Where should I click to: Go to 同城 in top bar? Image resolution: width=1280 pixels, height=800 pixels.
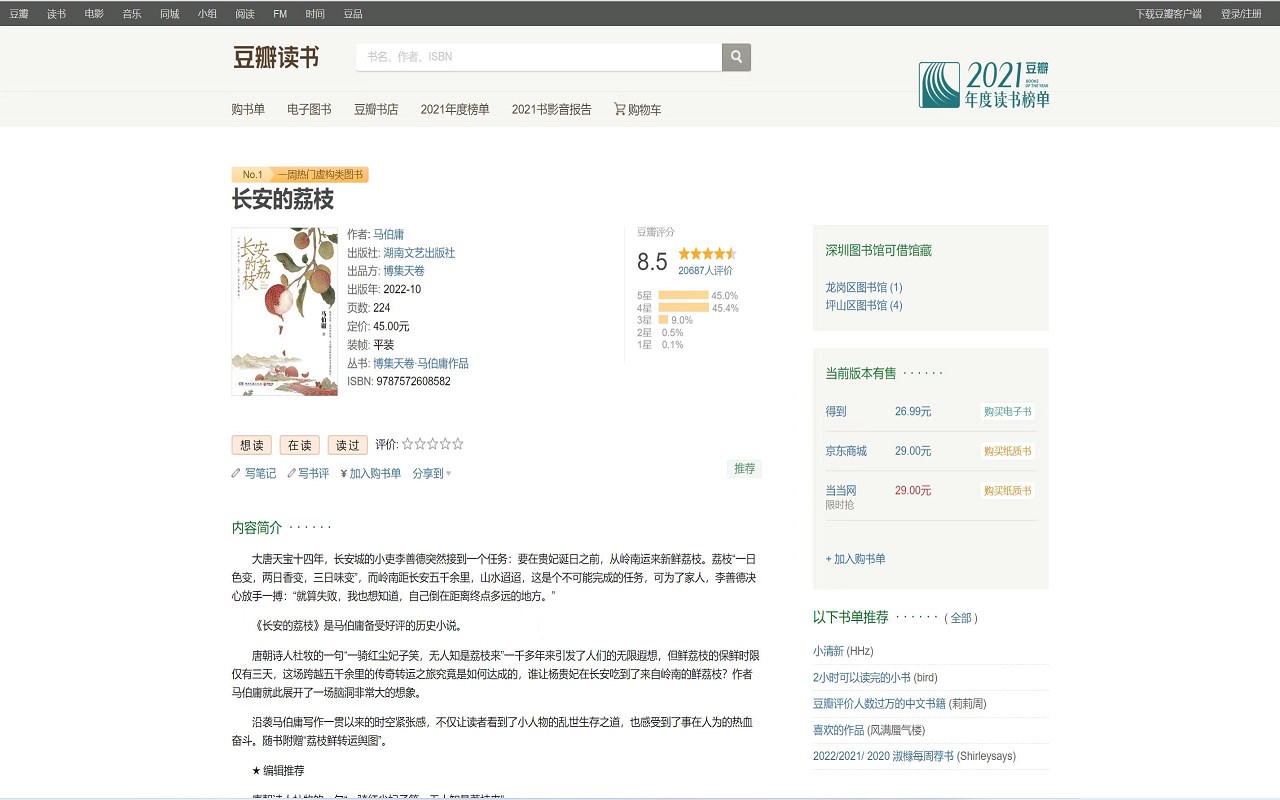(170, 14)
